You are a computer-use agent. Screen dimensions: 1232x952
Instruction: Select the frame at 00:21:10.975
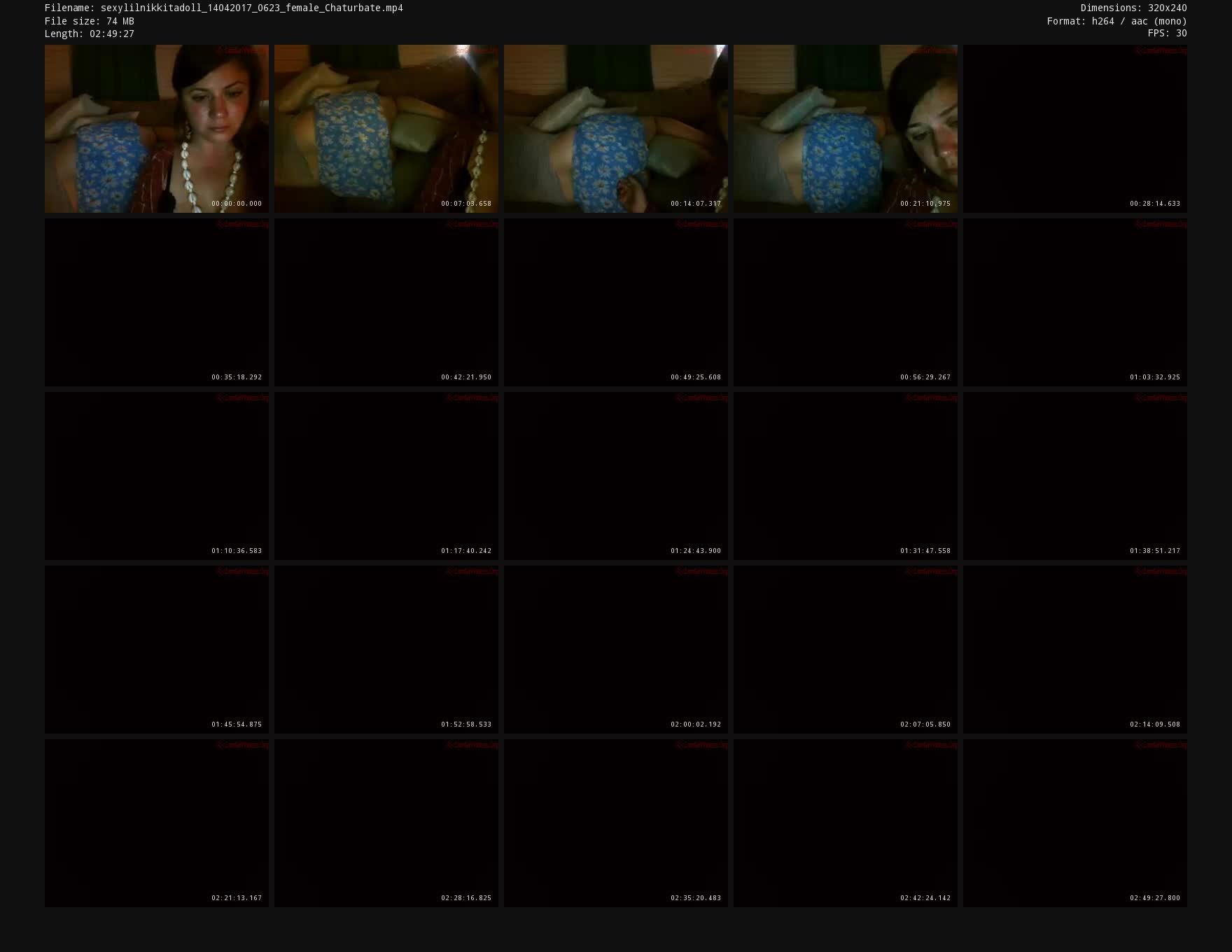pos(845,129)
